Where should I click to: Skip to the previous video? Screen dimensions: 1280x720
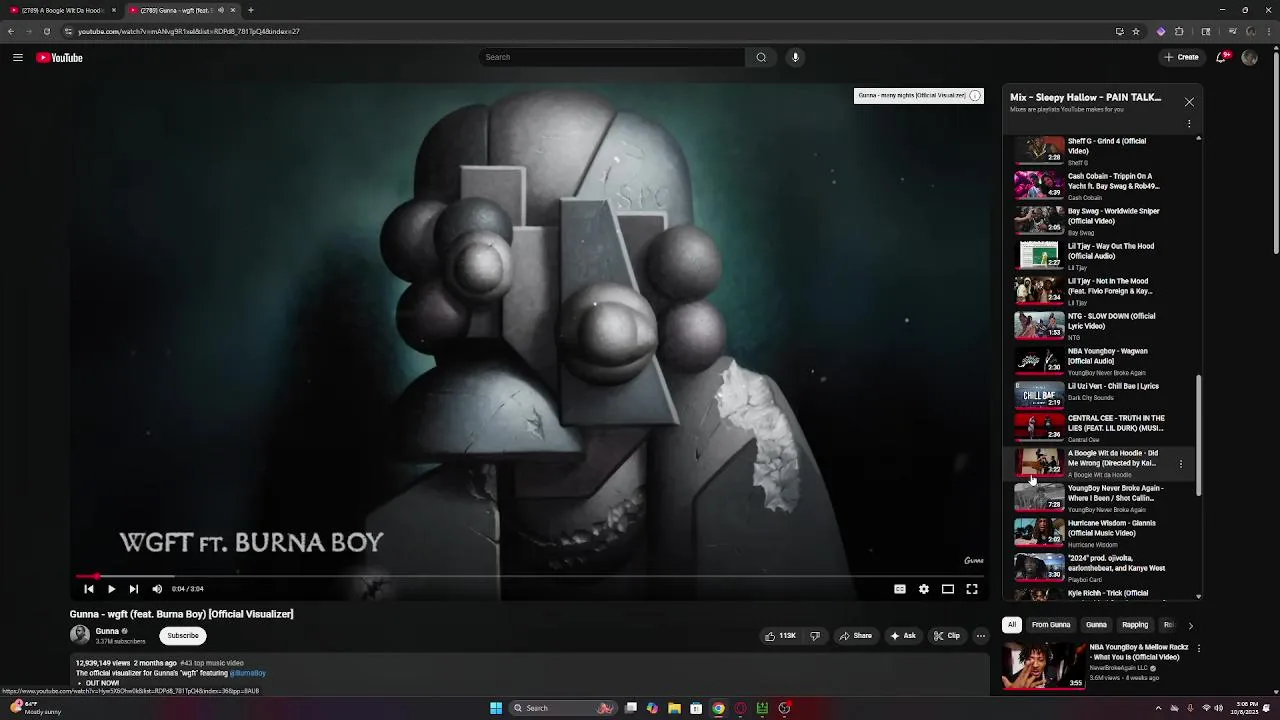pyautogui.click(x=89, y=589)
